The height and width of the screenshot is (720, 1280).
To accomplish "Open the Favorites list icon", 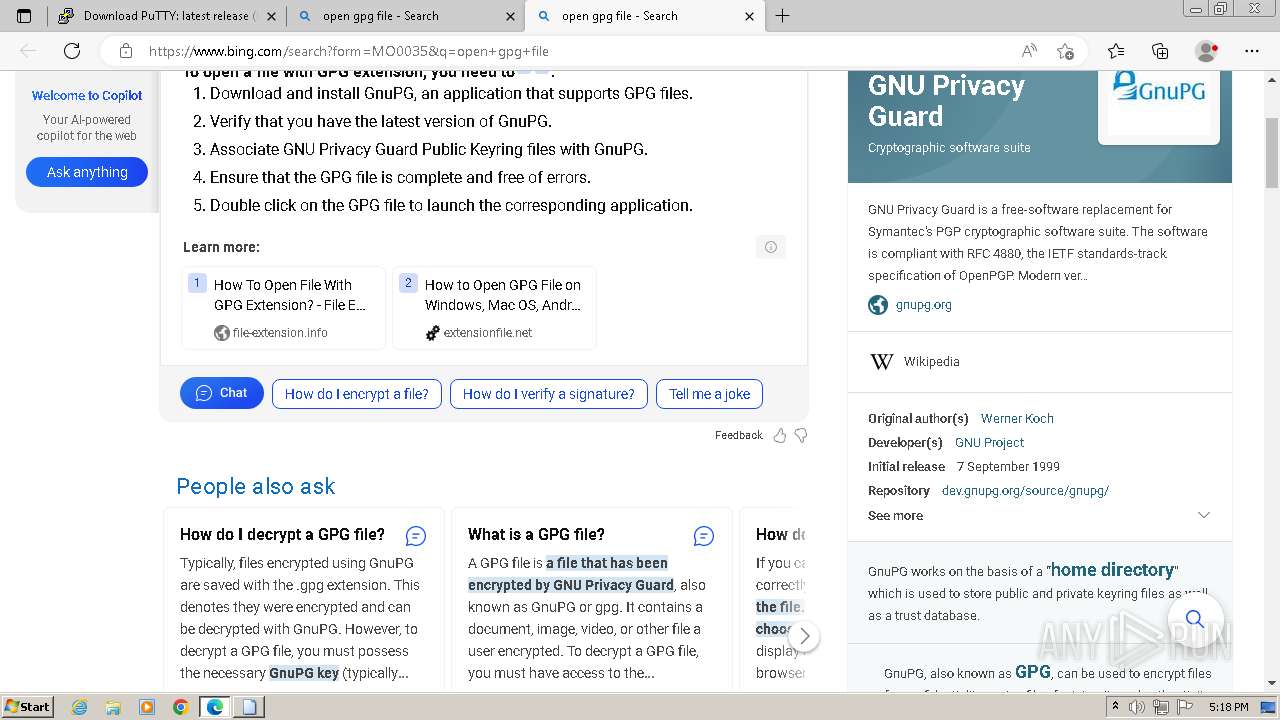I will pyautogui.click(x=1116, y=51).
